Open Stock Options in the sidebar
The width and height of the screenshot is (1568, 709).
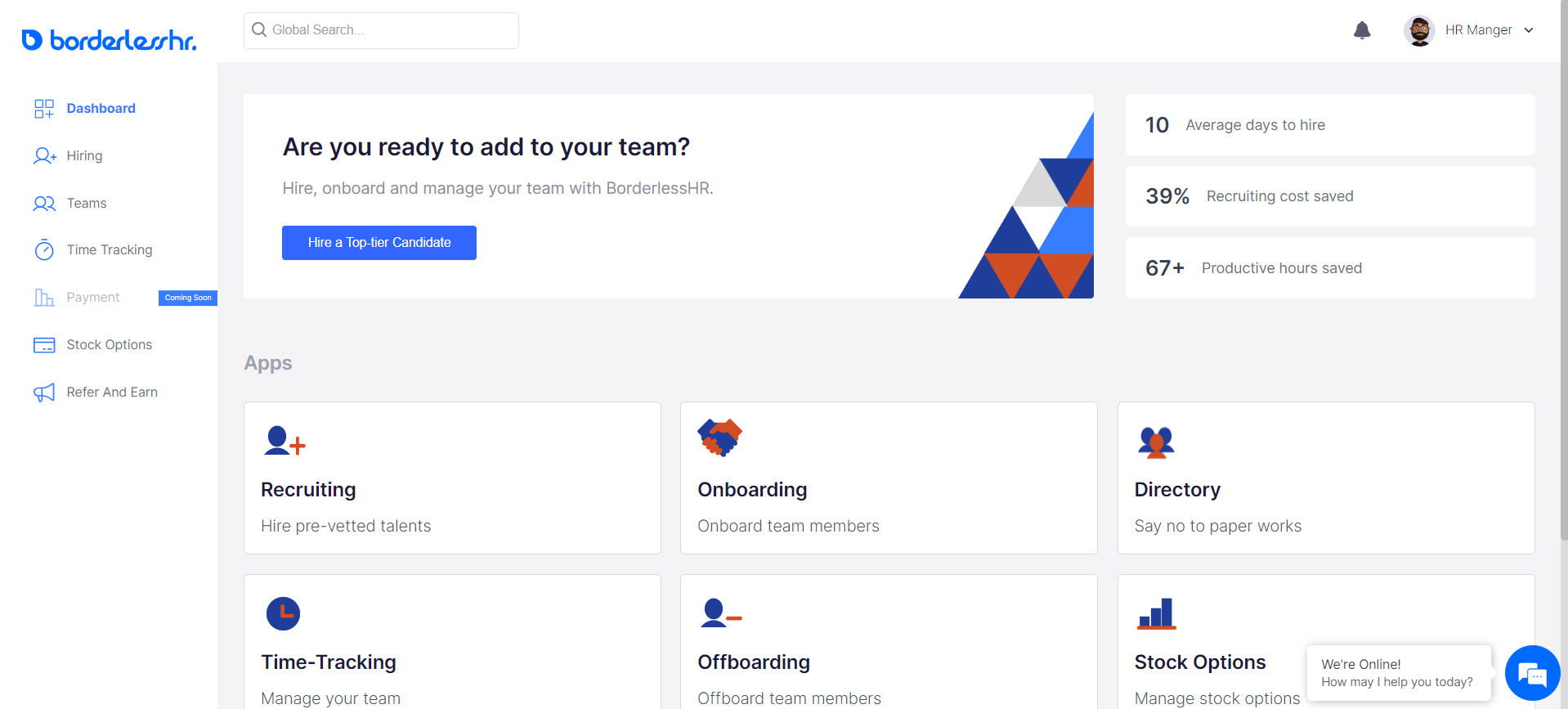pos(110,345)
